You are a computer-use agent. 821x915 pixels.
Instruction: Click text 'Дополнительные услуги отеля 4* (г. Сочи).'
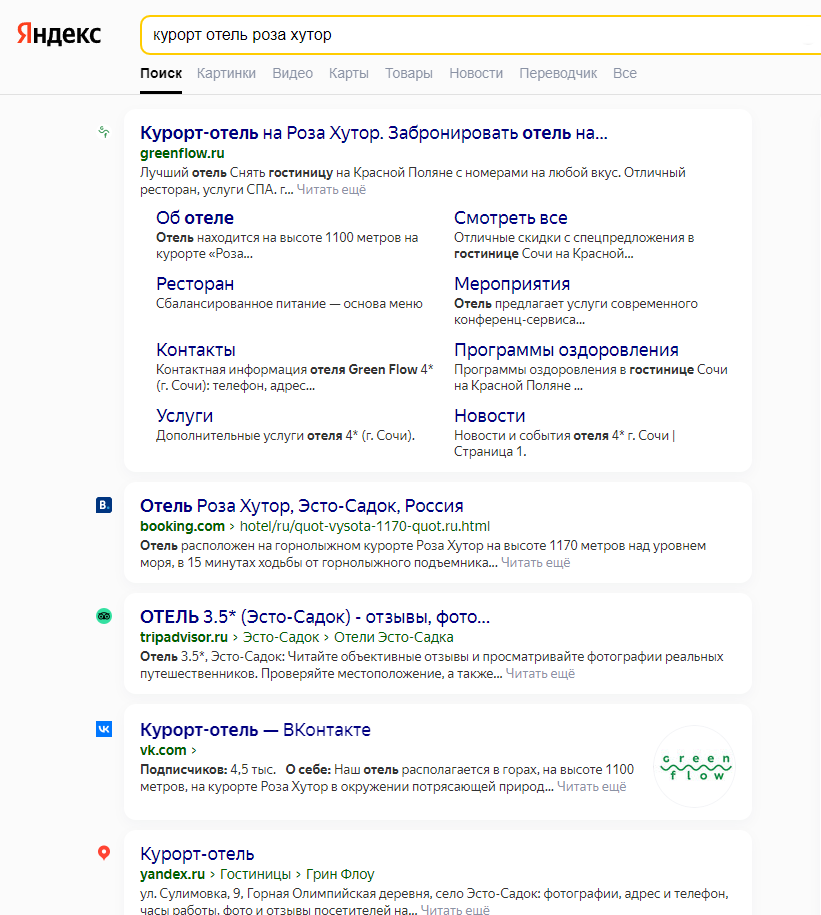tap(285, 435)
